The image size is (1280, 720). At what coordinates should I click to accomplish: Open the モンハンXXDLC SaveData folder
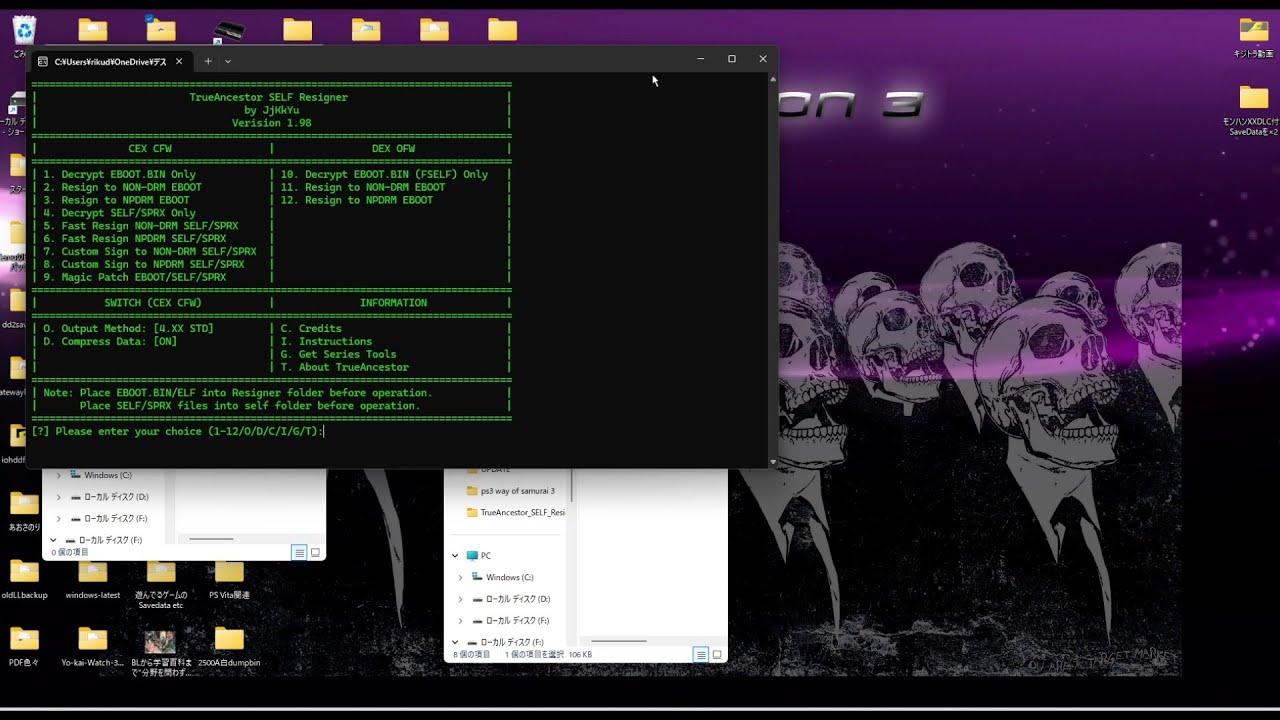pos(1254,110)
